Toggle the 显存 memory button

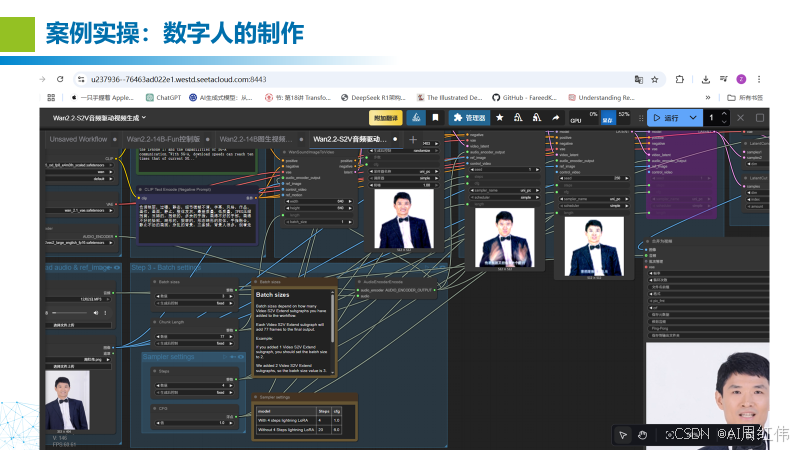(x=608, y=118)
